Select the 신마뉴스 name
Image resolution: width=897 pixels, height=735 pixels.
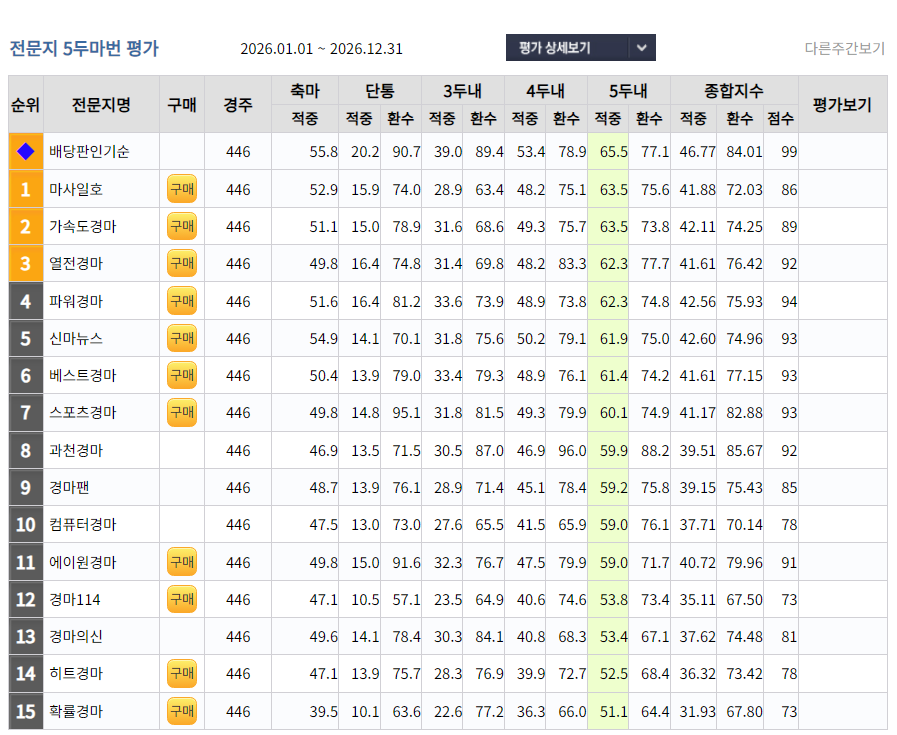tap(76, 339)
